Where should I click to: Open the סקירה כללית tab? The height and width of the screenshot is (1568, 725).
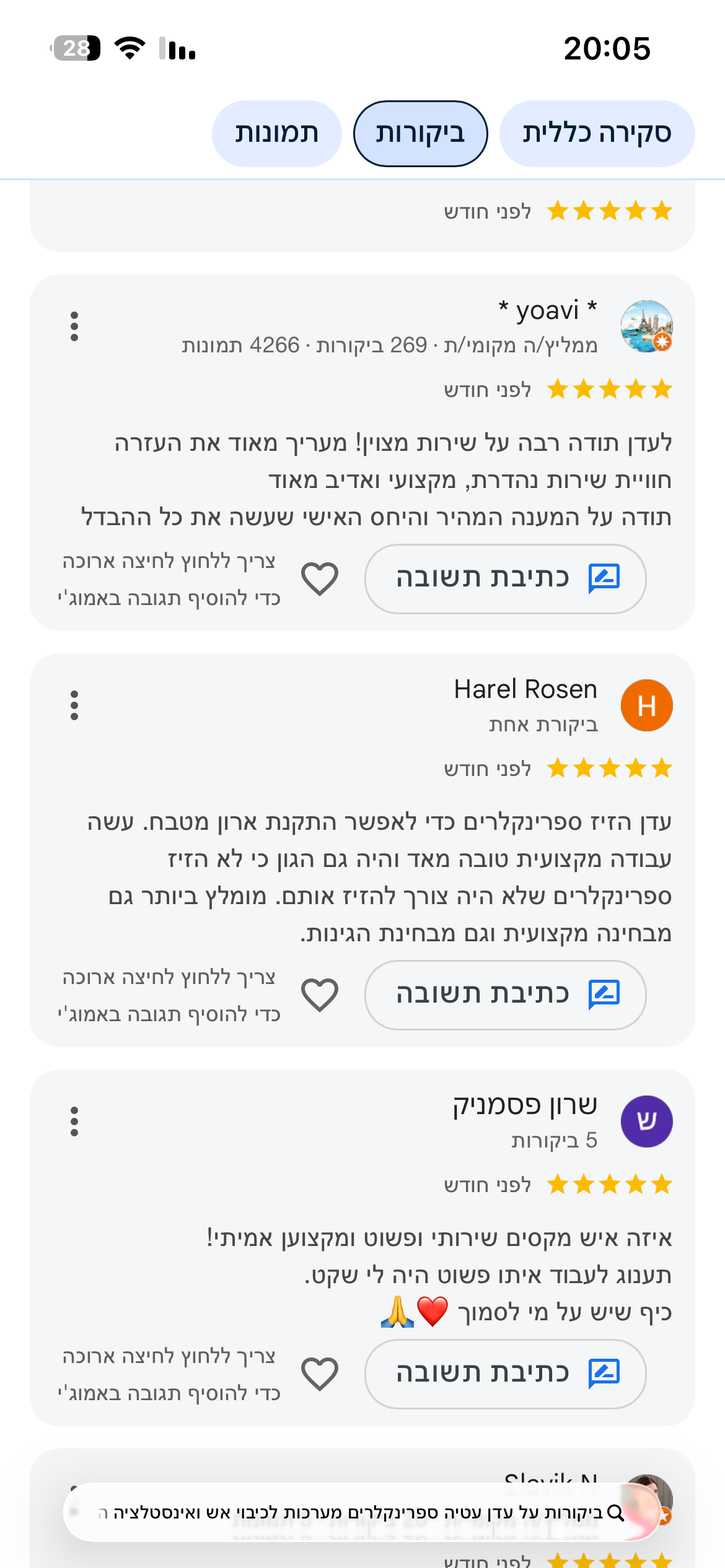(x=597, y=134)
